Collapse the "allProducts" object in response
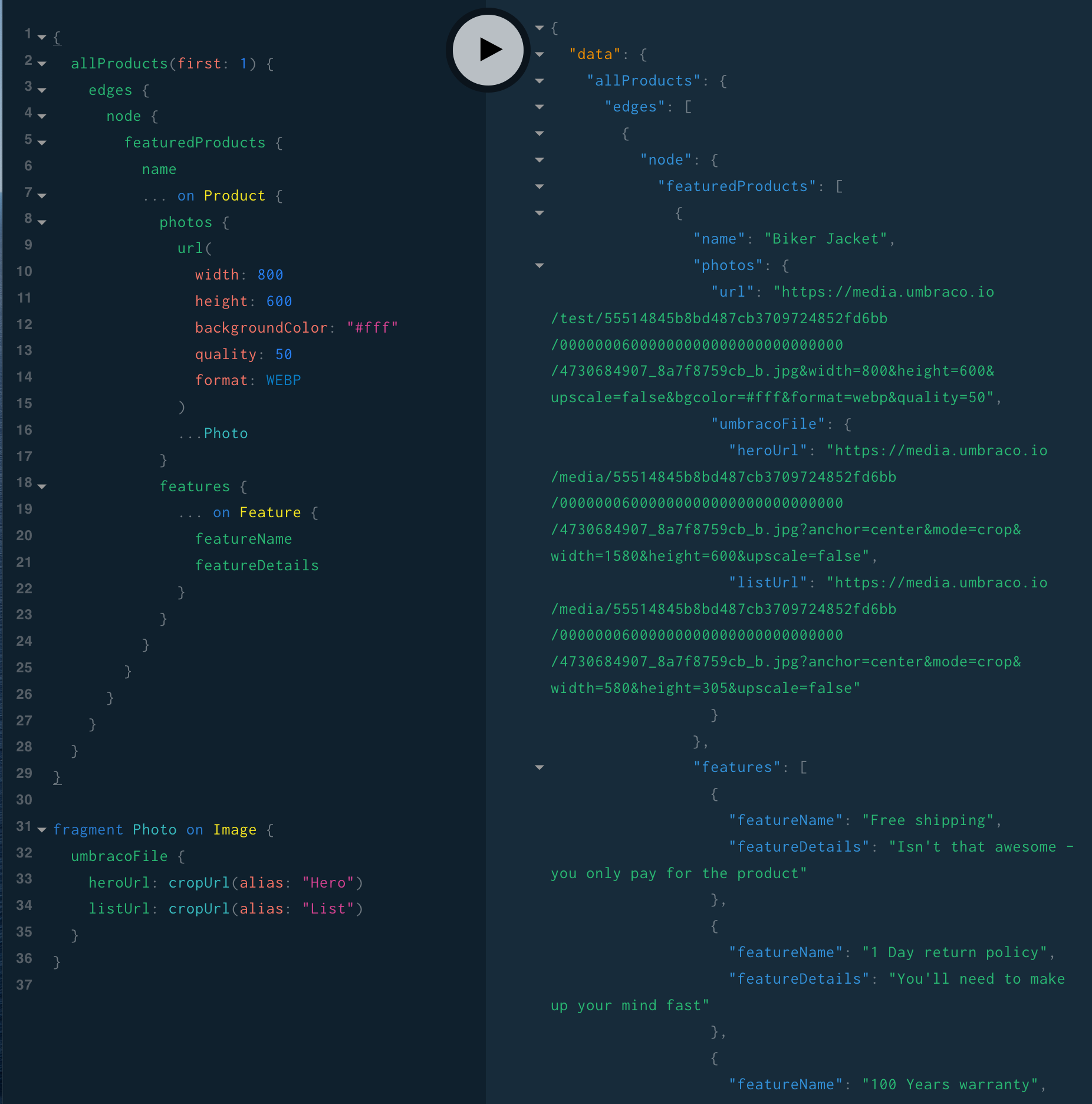Image resolution: width=1092 pixels, height=1104 pixels. coord(540,81)
